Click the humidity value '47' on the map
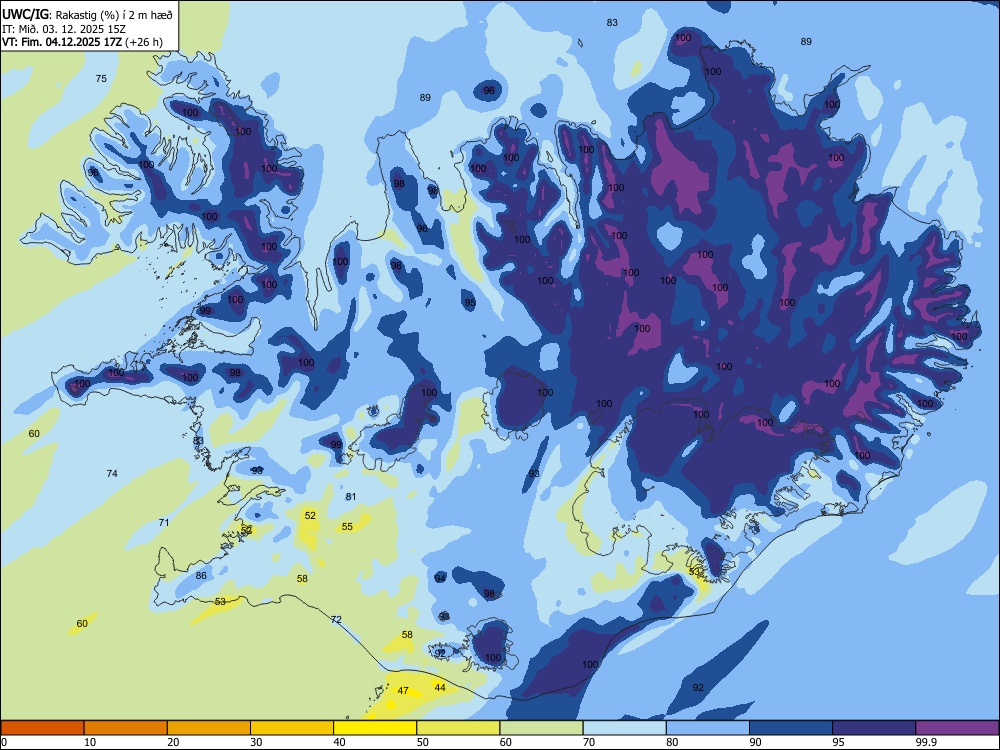Screen dimensions: 1000x750 pyautogui.click(x=403, y=690)
